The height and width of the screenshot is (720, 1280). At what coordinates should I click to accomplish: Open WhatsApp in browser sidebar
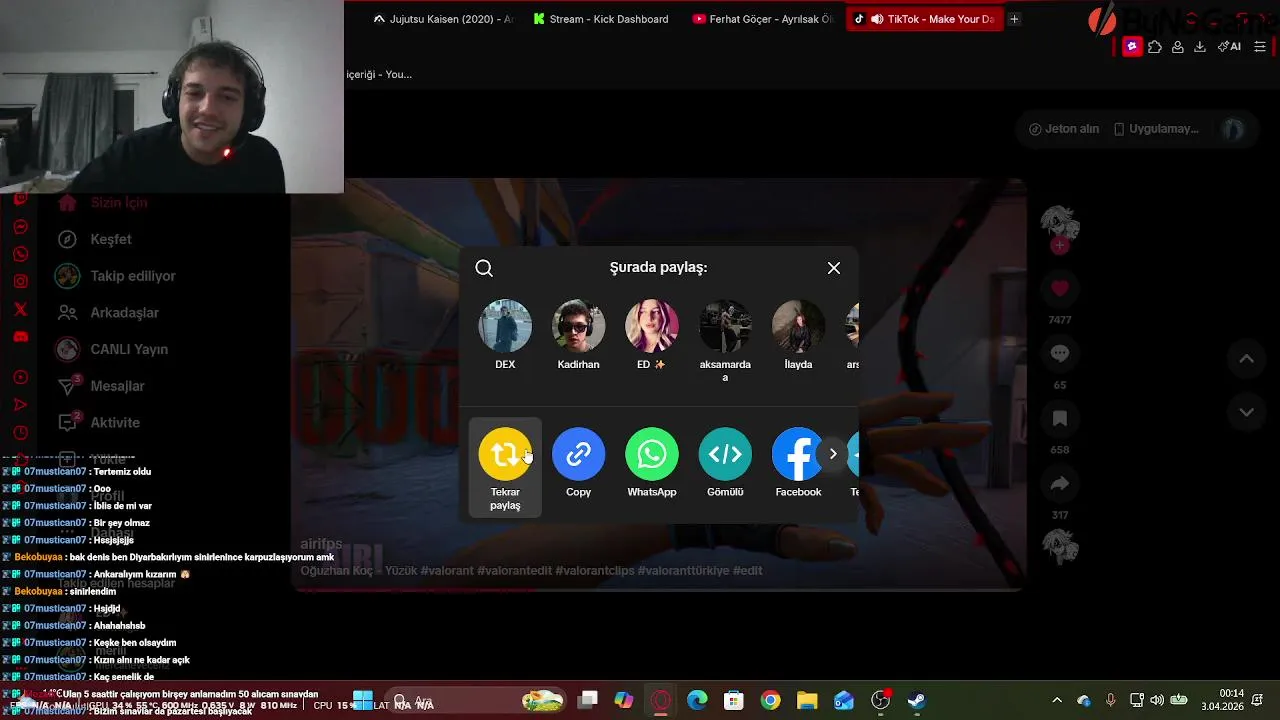(x=20, y=254)
